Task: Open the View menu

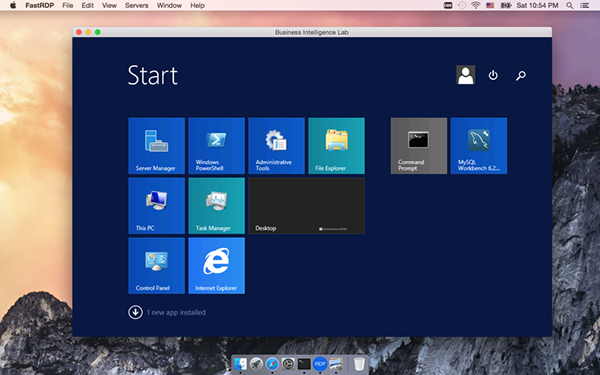Action: point(109,5)
